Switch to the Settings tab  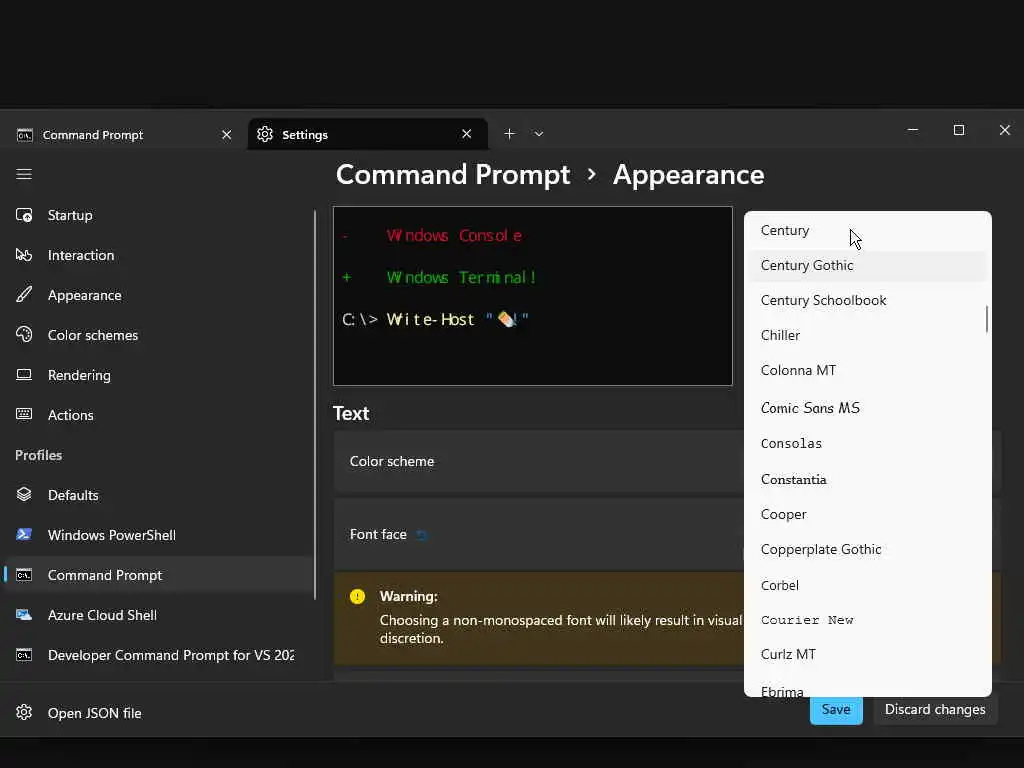pyautogui.click(x=368, y=134)
